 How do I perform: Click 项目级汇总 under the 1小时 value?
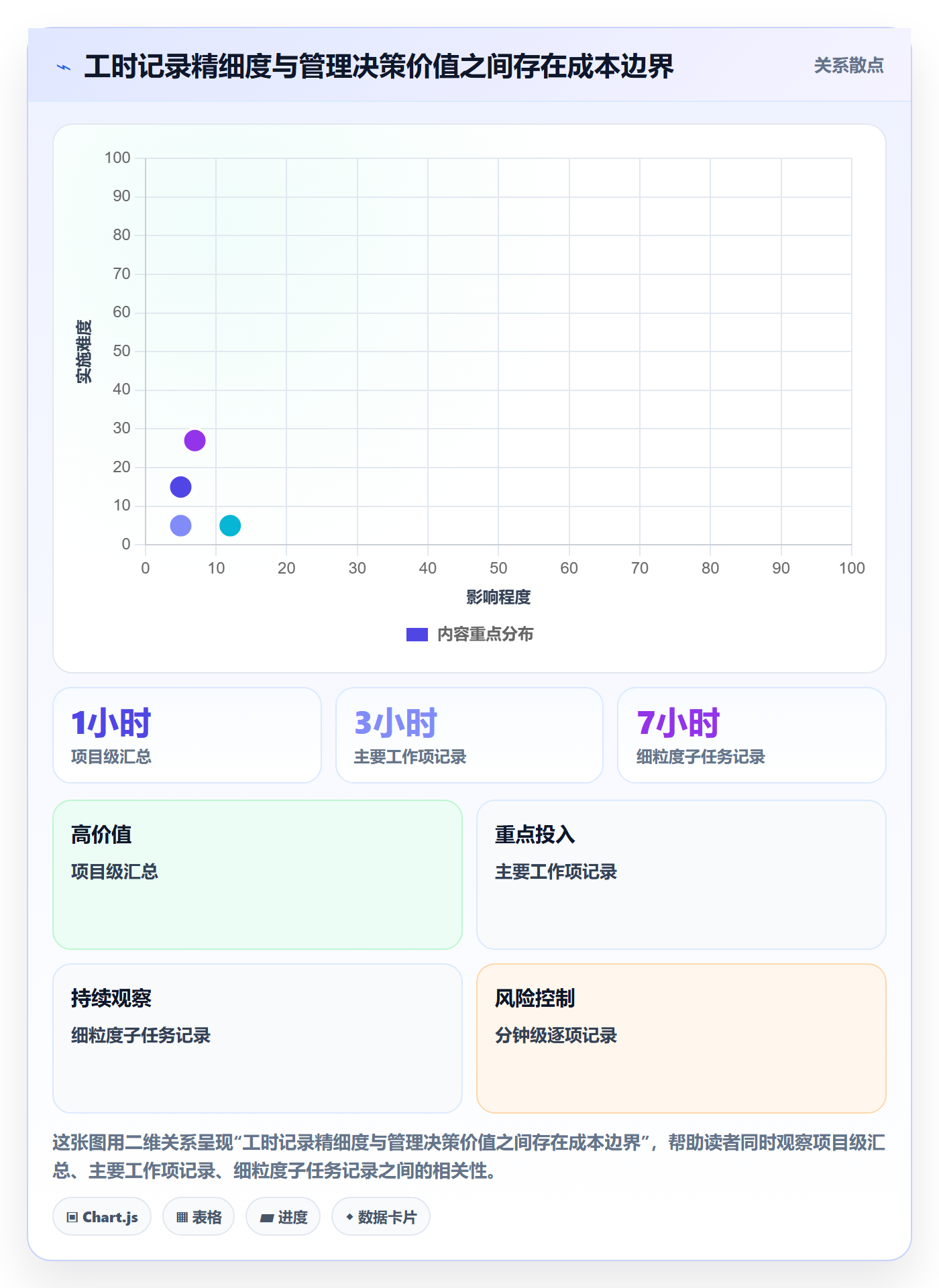pos(111,757)
